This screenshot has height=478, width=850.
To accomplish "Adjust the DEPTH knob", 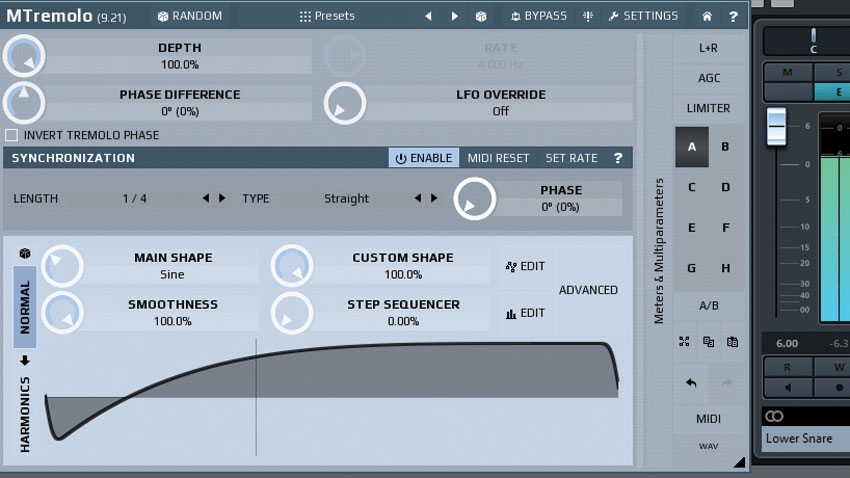I will pos(24,55).
